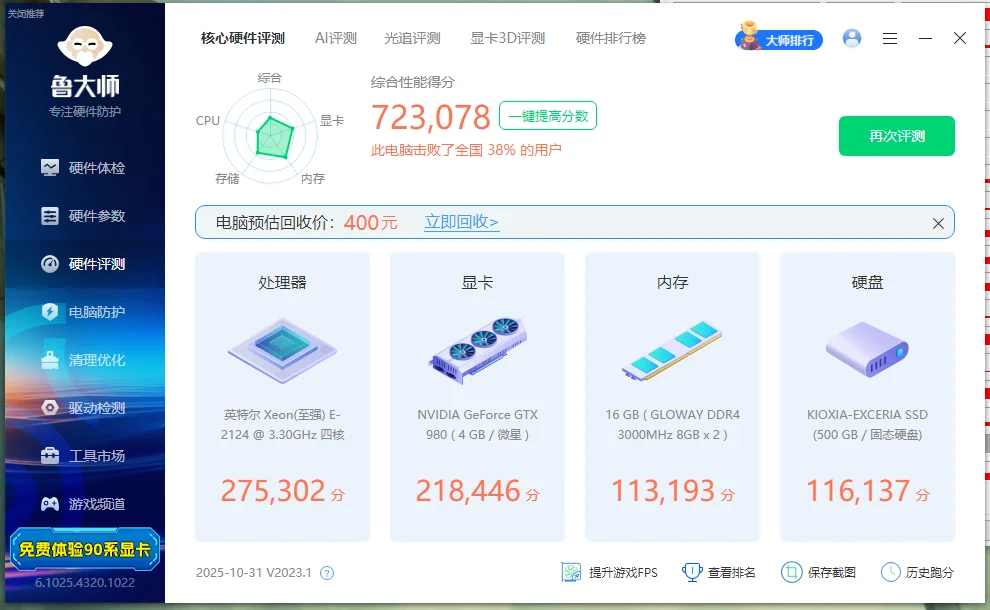Click the user account avatar icon

click(852, 38)
